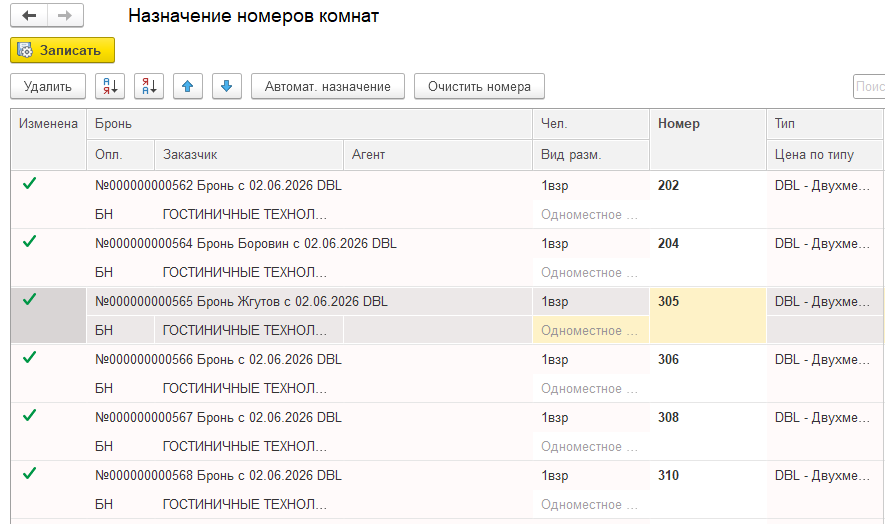Sort ascending А-Я icon
Screen dimensions: 885x524
[x=110, y=86]
